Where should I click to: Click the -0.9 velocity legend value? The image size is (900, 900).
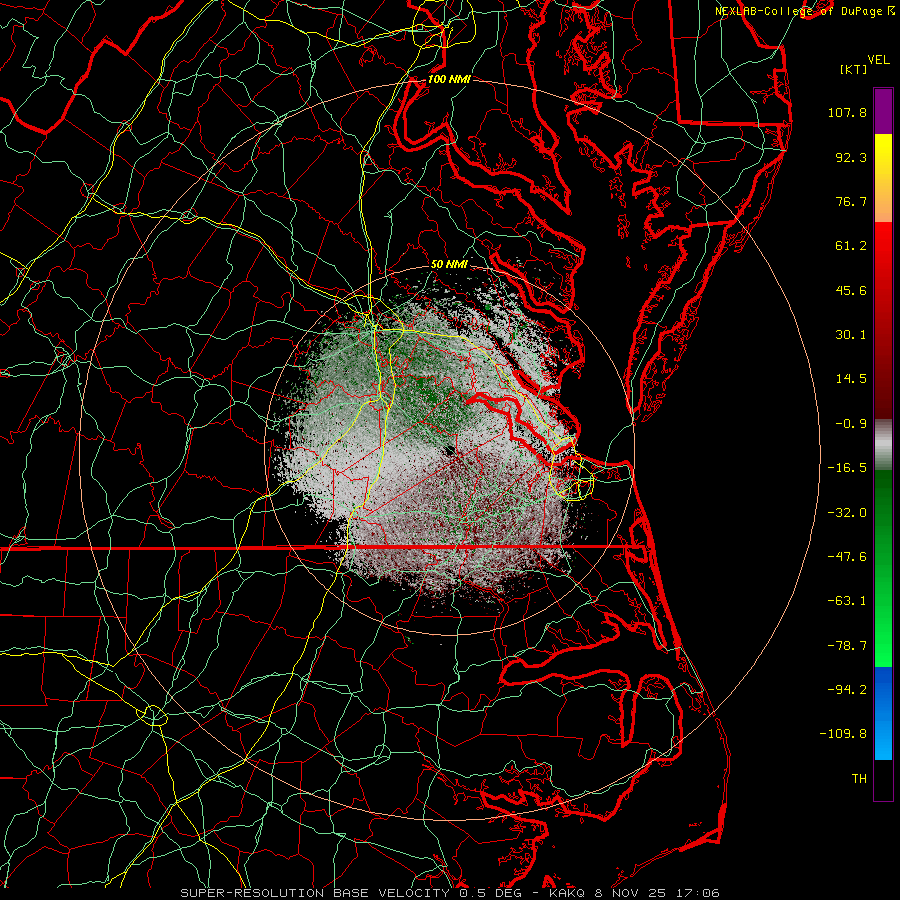[x=851, y=424]
